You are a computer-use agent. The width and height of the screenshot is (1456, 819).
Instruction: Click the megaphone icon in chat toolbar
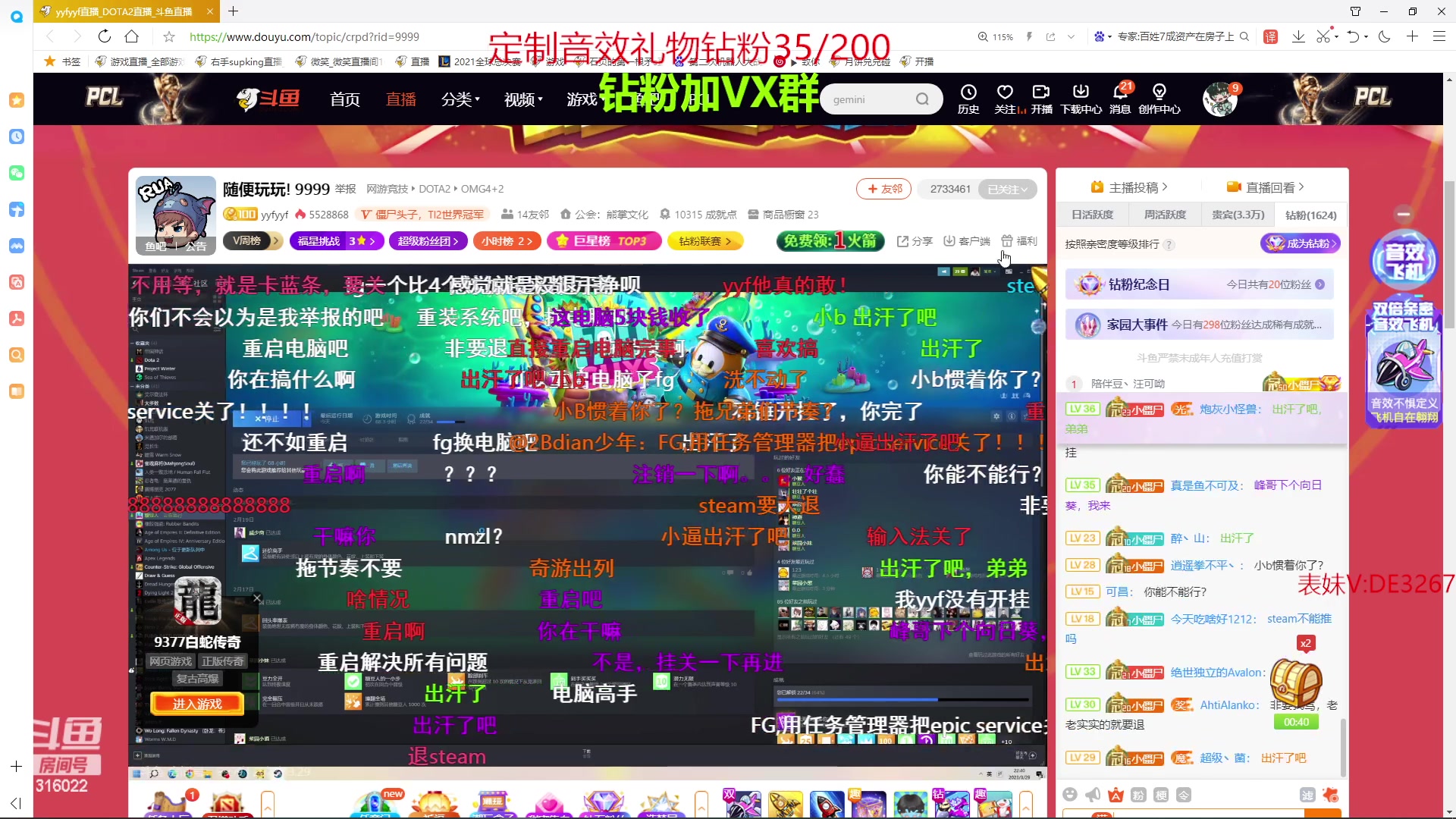(x=1093, y=794)
